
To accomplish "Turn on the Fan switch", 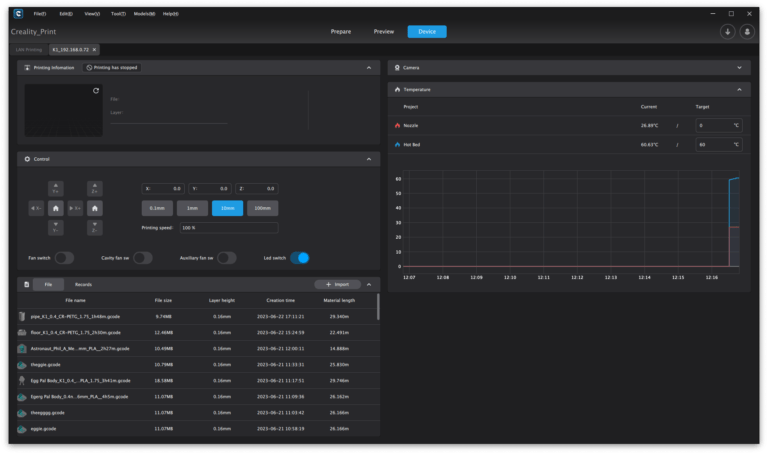I will [64, 258].
